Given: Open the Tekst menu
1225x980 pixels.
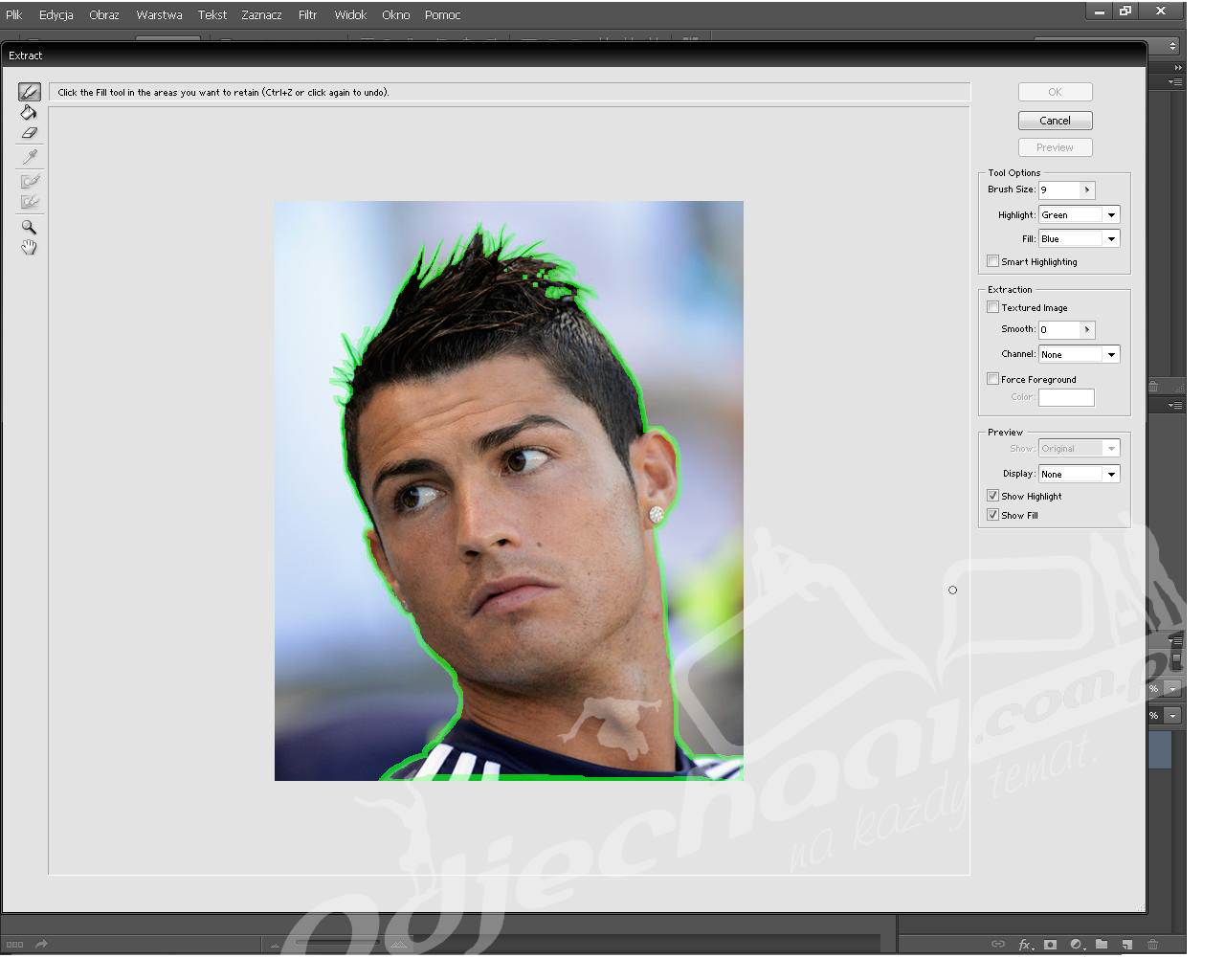Looking at the screenshot, I should tap(212, 15).
